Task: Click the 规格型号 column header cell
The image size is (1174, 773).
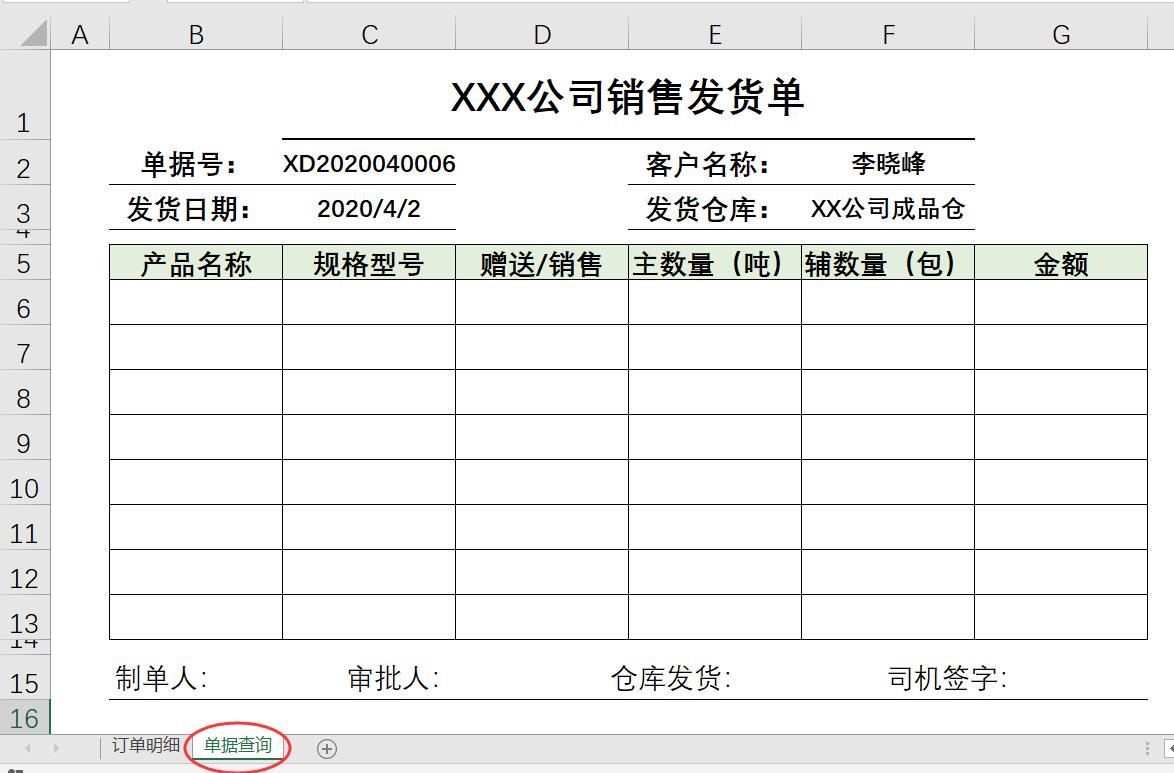Action: [x=369, y=262]
